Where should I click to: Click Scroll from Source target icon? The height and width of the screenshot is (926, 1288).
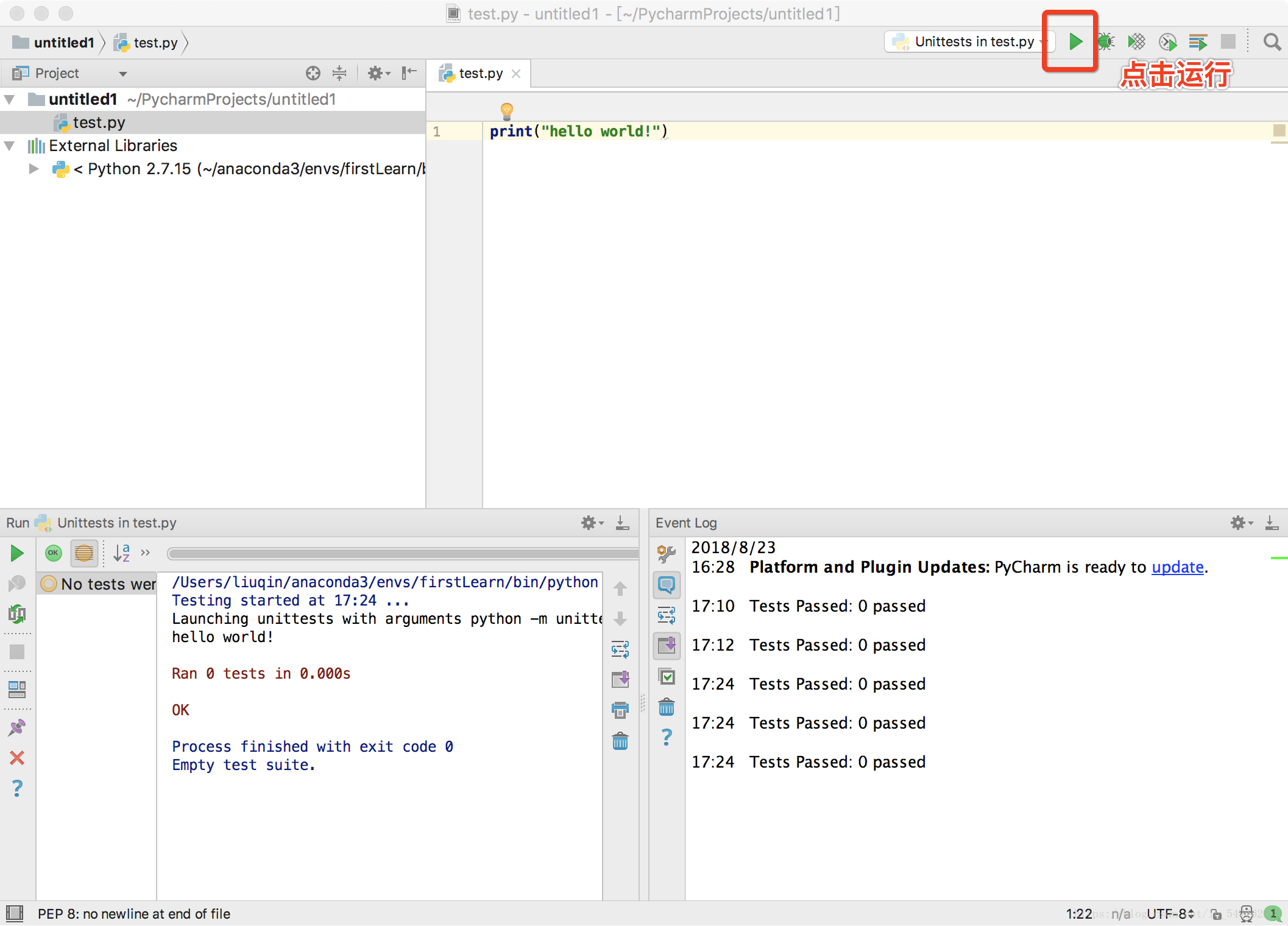[313, 73]
